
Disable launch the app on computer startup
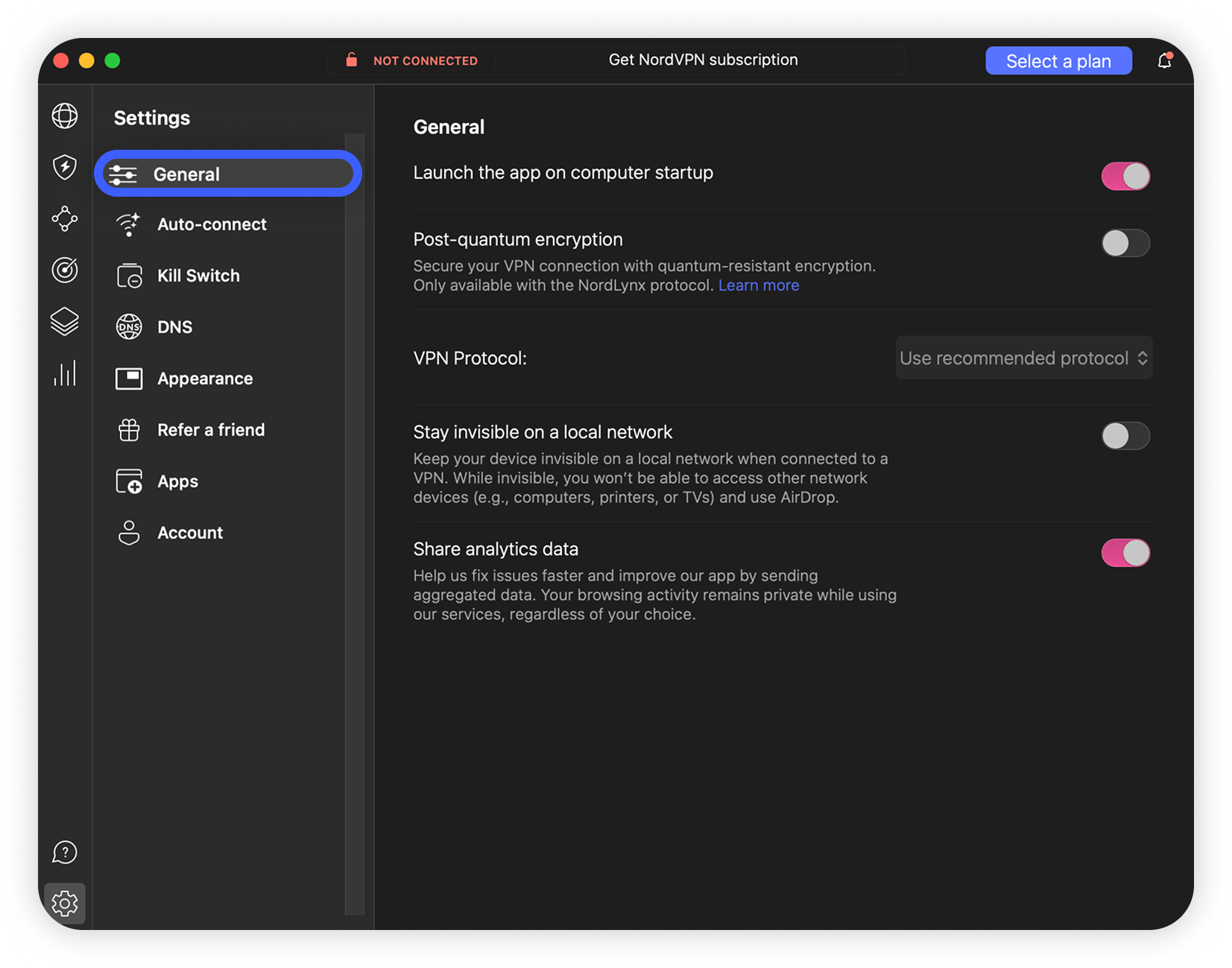click(x=1125, y=177)
